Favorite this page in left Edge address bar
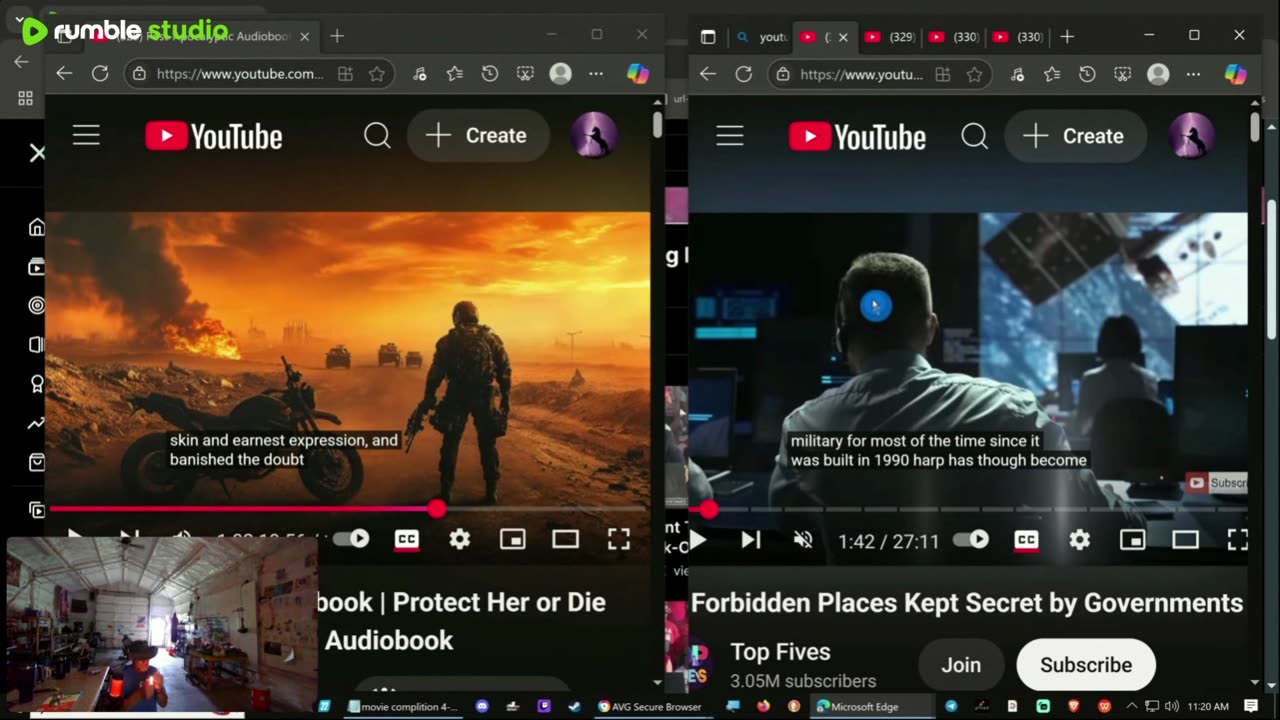 click(376, 74)
